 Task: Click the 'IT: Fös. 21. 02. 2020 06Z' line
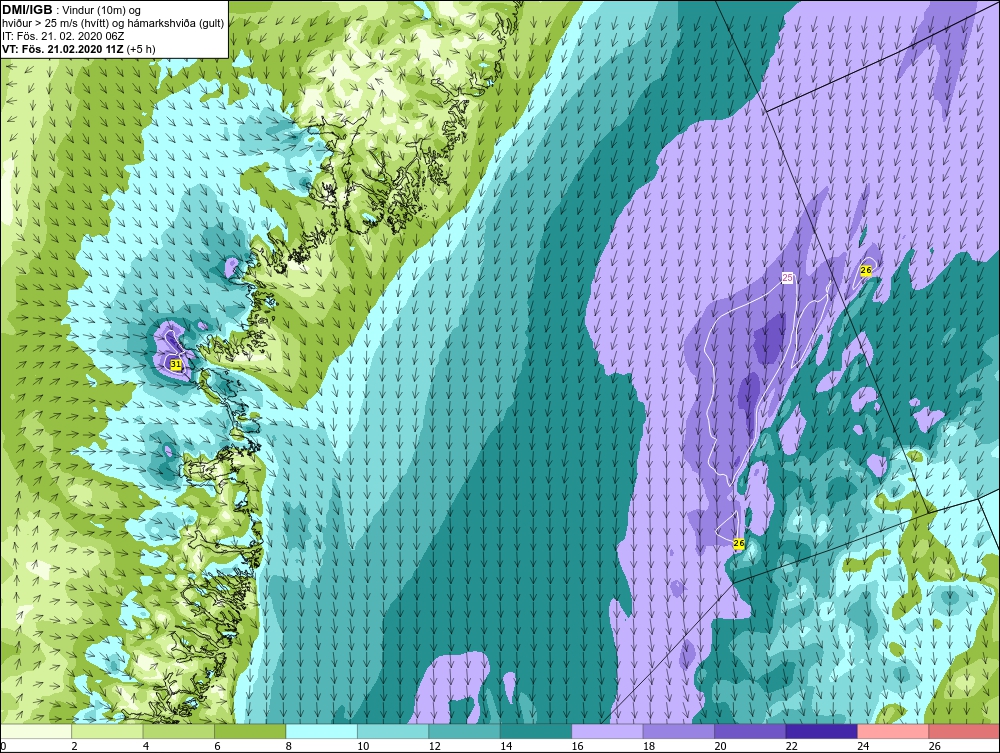click(x=62, y=36)
